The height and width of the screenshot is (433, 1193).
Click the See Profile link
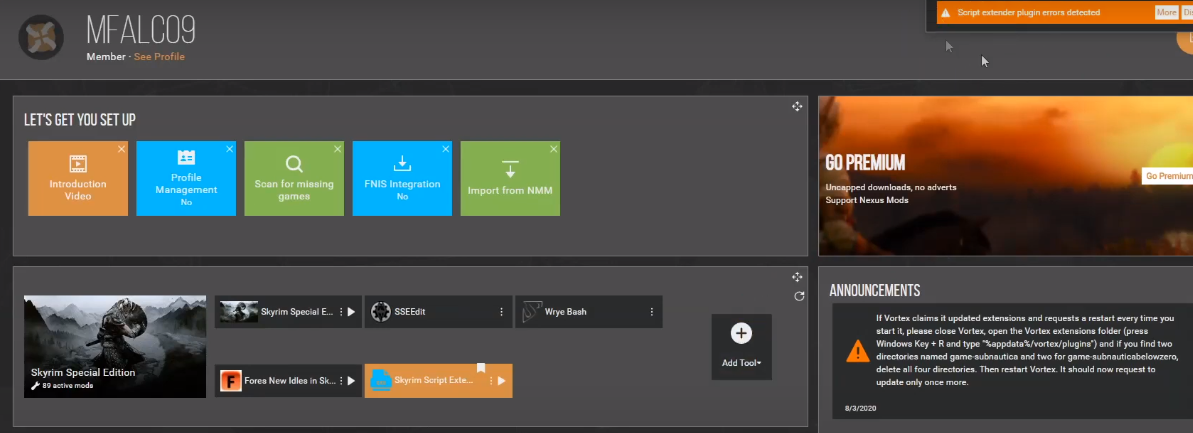click(159, 57)
